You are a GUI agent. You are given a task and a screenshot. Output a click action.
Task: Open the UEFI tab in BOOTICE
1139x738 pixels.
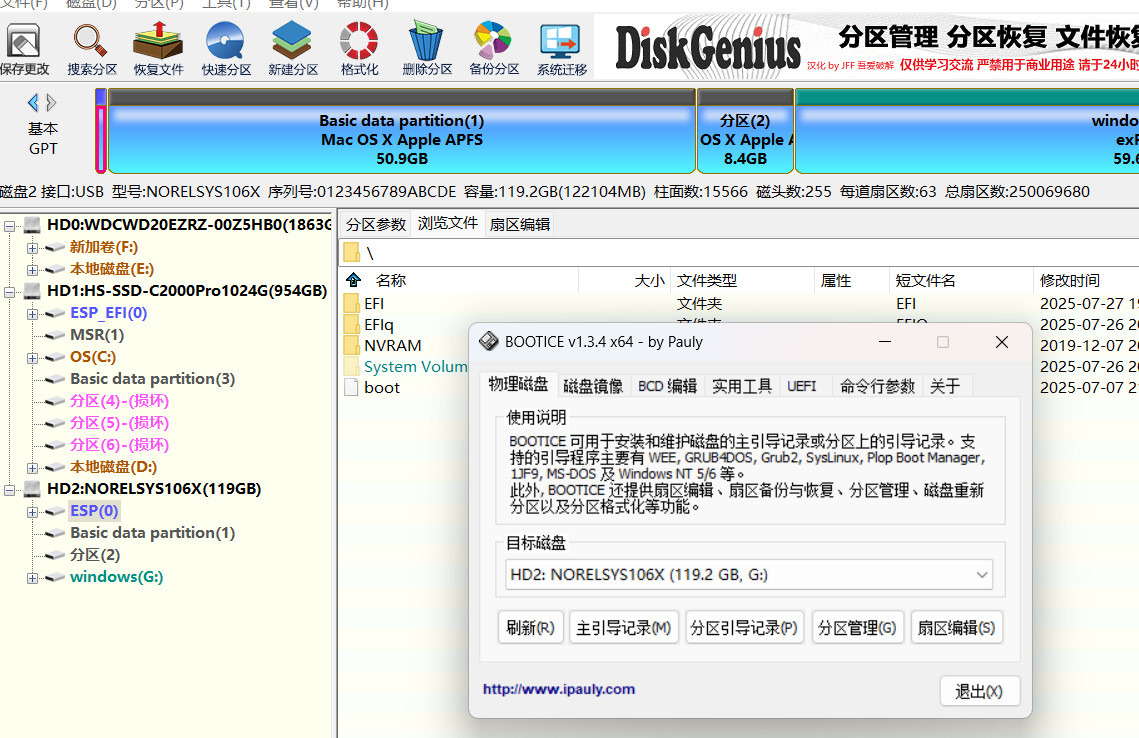pos(802,386)
